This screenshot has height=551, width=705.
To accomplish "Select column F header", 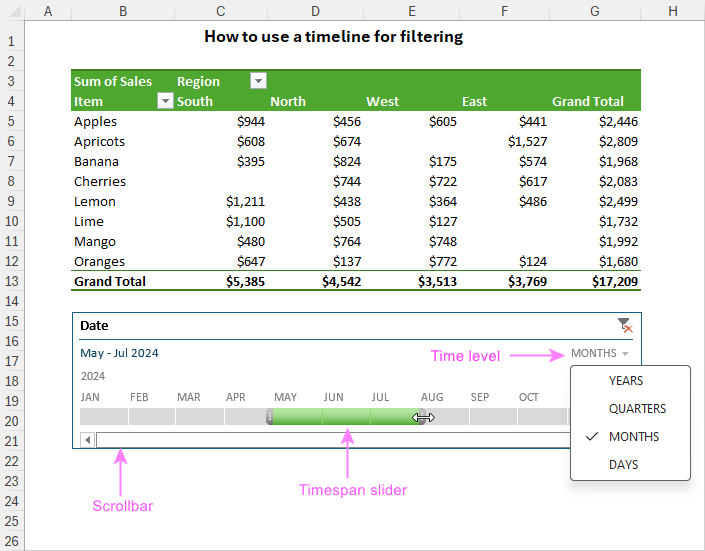I will (x=504, y=10).
